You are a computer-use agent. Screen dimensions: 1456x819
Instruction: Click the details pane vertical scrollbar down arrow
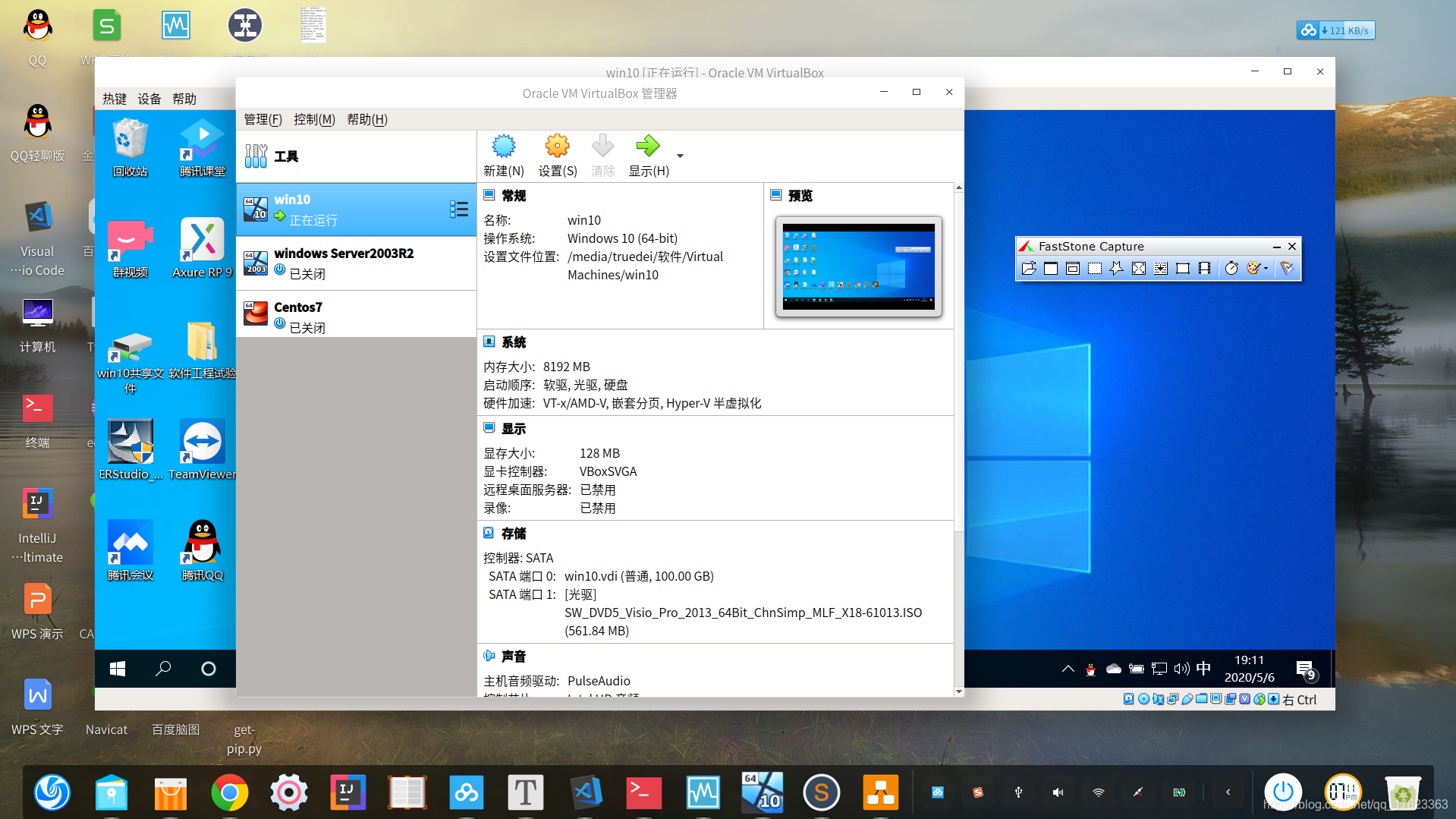click(x=959, y=691)
